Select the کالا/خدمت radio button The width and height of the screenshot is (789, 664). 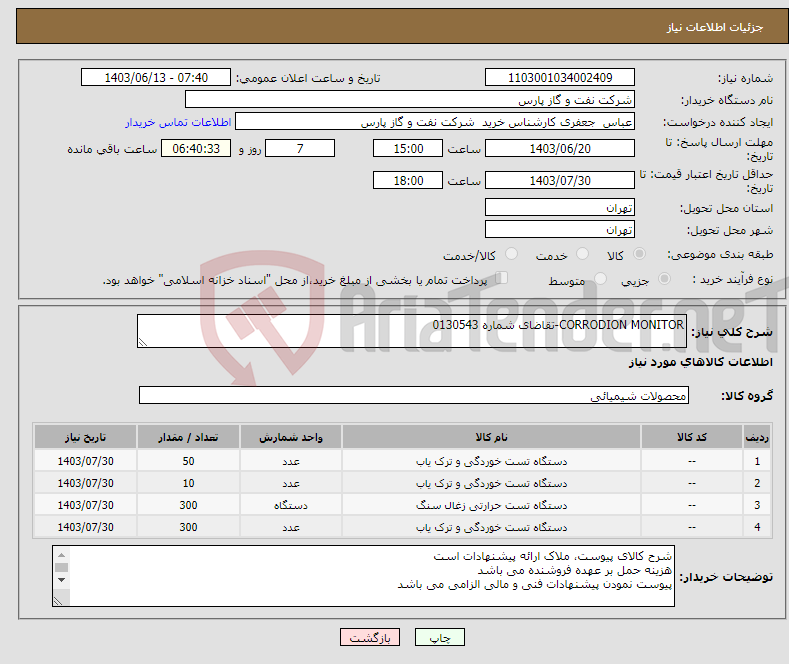511,254
